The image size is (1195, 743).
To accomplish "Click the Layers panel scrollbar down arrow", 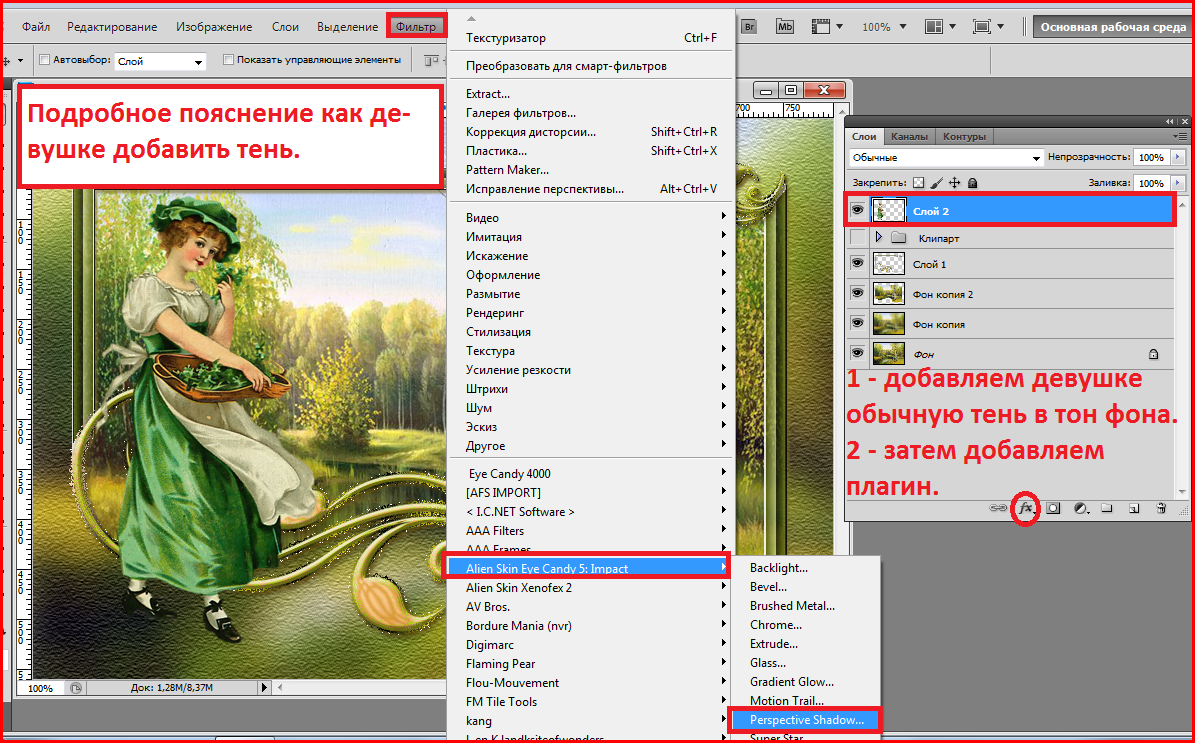I will coord(1182,492).
